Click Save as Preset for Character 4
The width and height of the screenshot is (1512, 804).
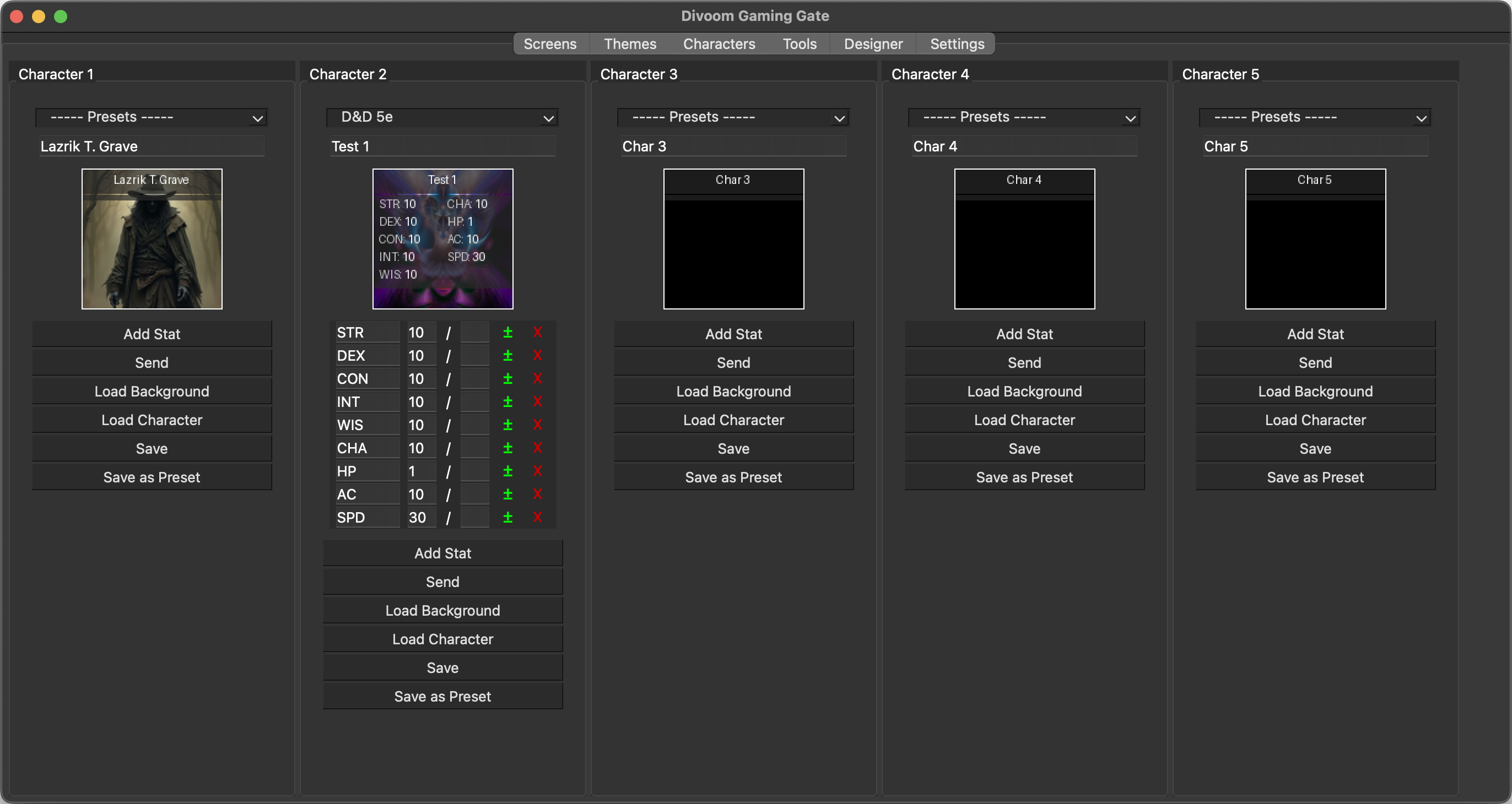(1024, 477)
